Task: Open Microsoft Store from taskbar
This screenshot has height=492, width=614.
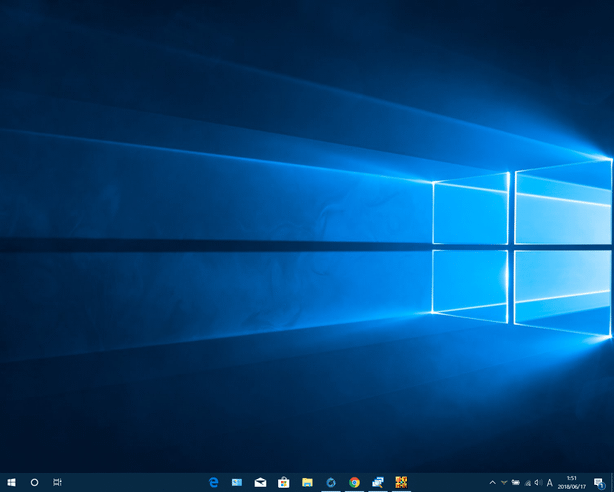Action: (x=284, y=482)
